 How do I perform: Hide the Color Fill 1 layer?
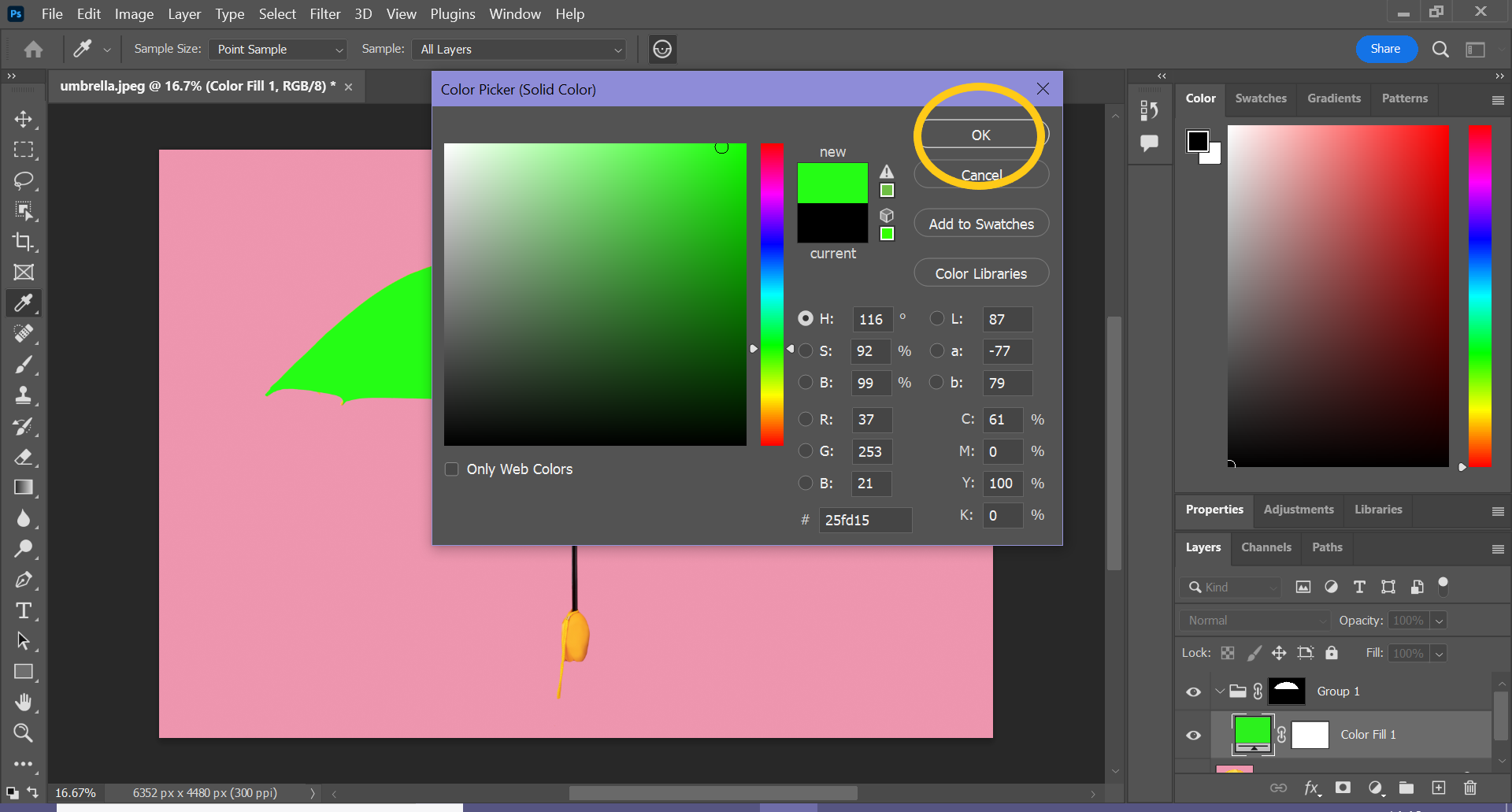coord(1194,735)
